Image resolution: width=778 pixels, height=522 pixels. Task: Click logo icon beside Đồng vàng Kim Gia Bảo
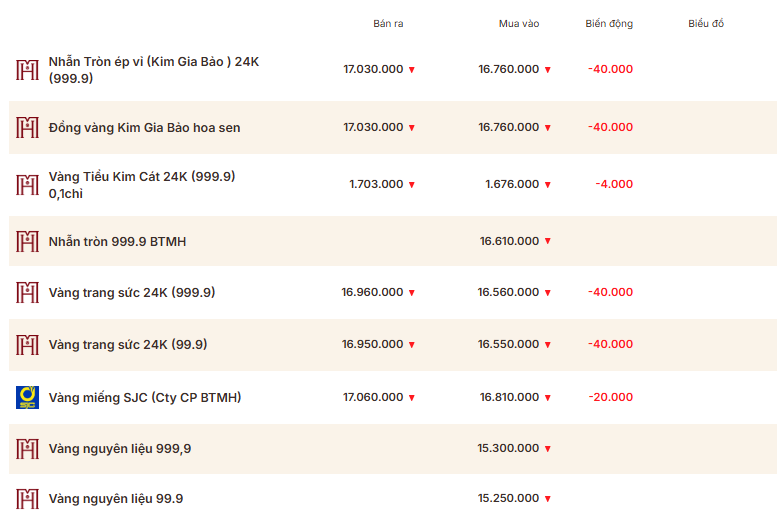tap(27, 127)
